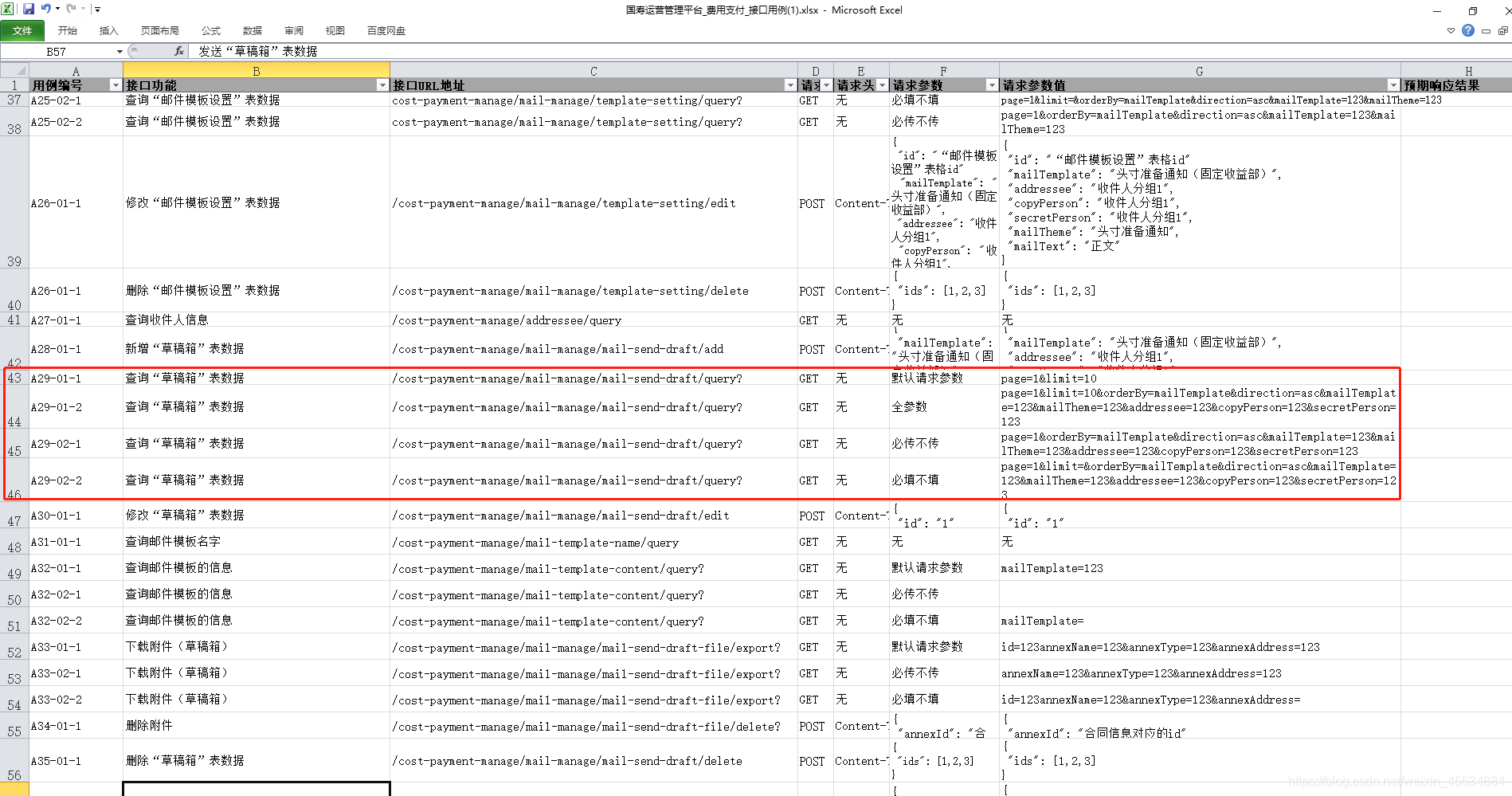This screenshot has height=796, width=1512.
Task: Select column A header
Action: click(76, 71)
